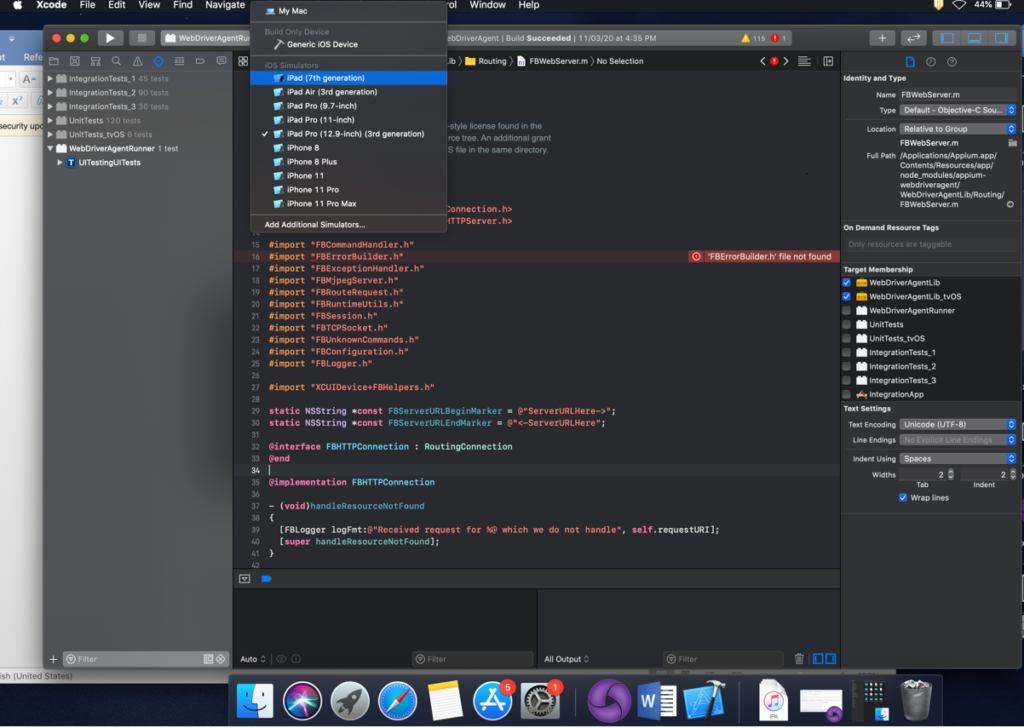Expand UITestingUITests disclosure triangle

tap(59, 163)
